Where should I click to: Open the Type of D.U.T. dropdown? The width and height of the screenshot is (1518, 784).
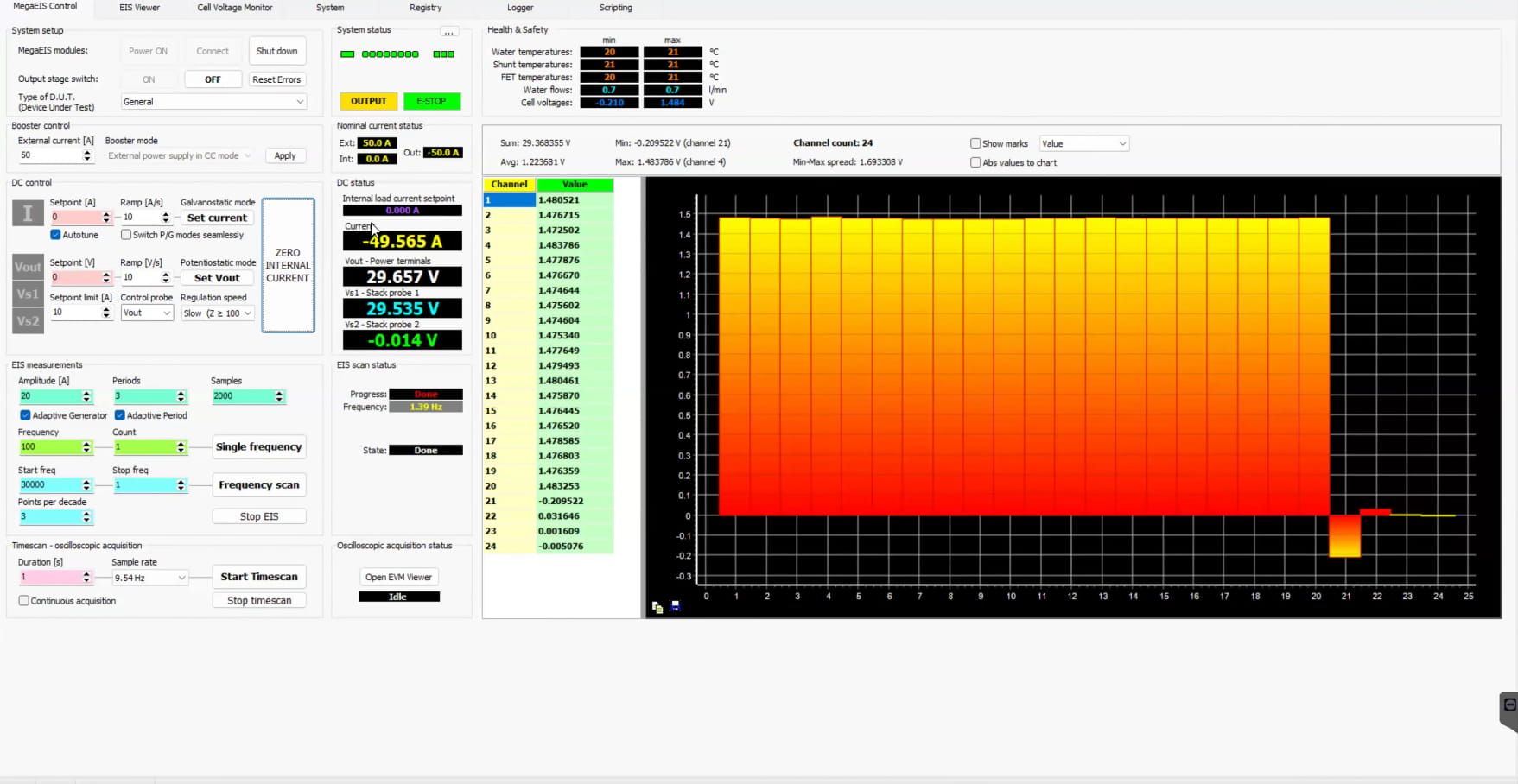click(299, 101)
